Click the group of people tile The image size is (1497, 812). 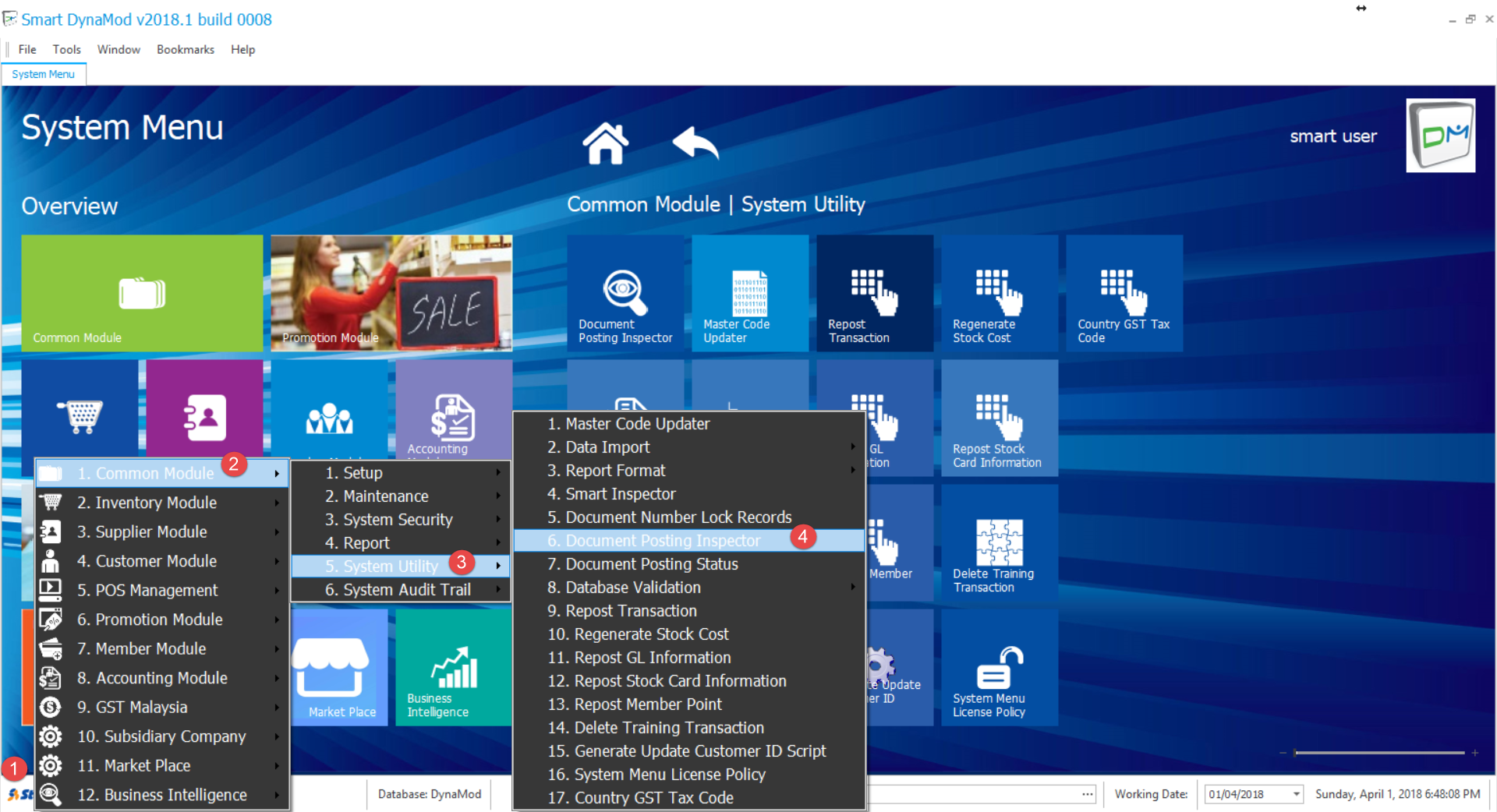pyautogui.click(x=329, y=409)
